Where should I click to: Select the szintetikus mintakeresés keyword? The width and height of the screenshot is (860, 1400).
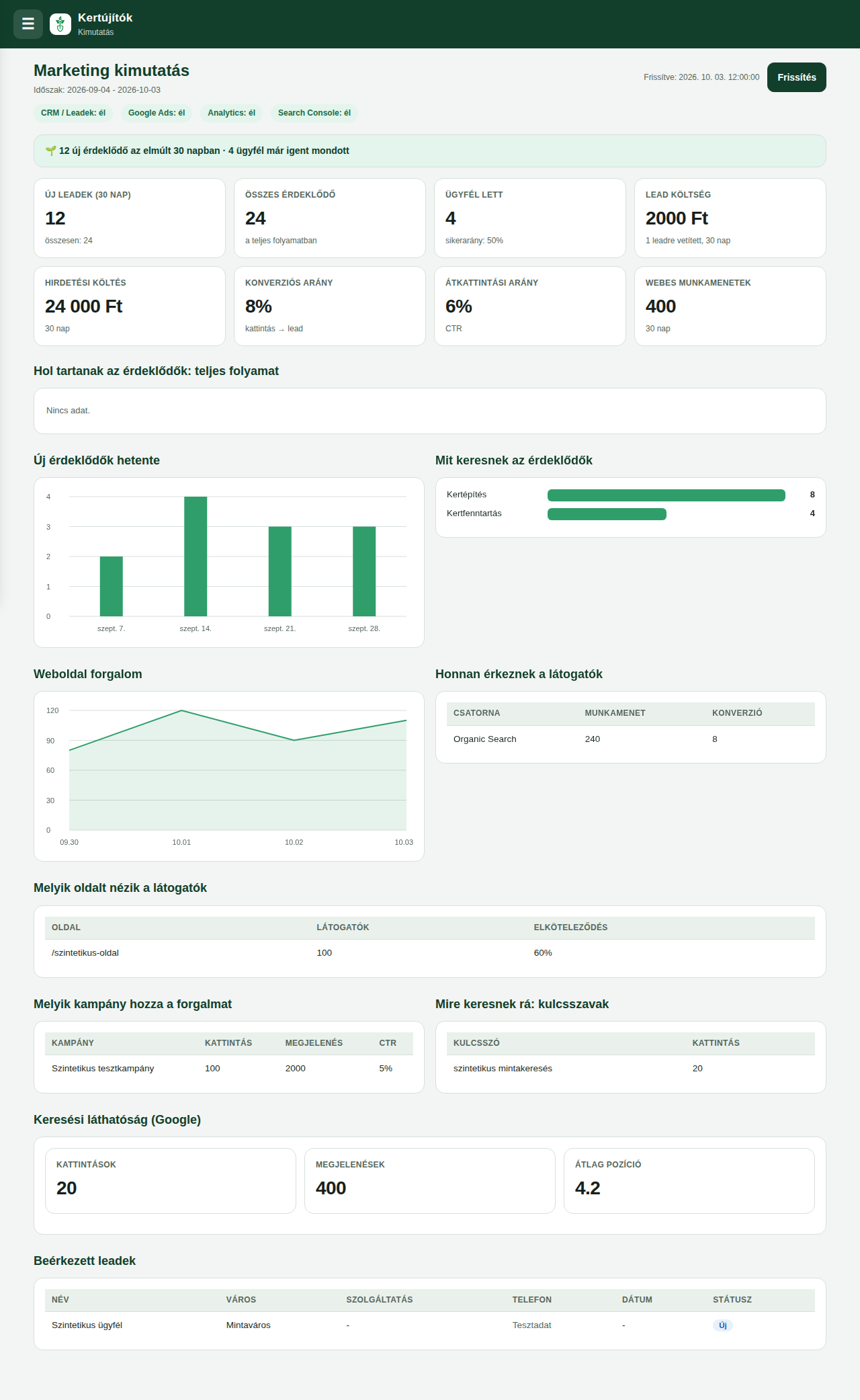tap(503, 1069)
